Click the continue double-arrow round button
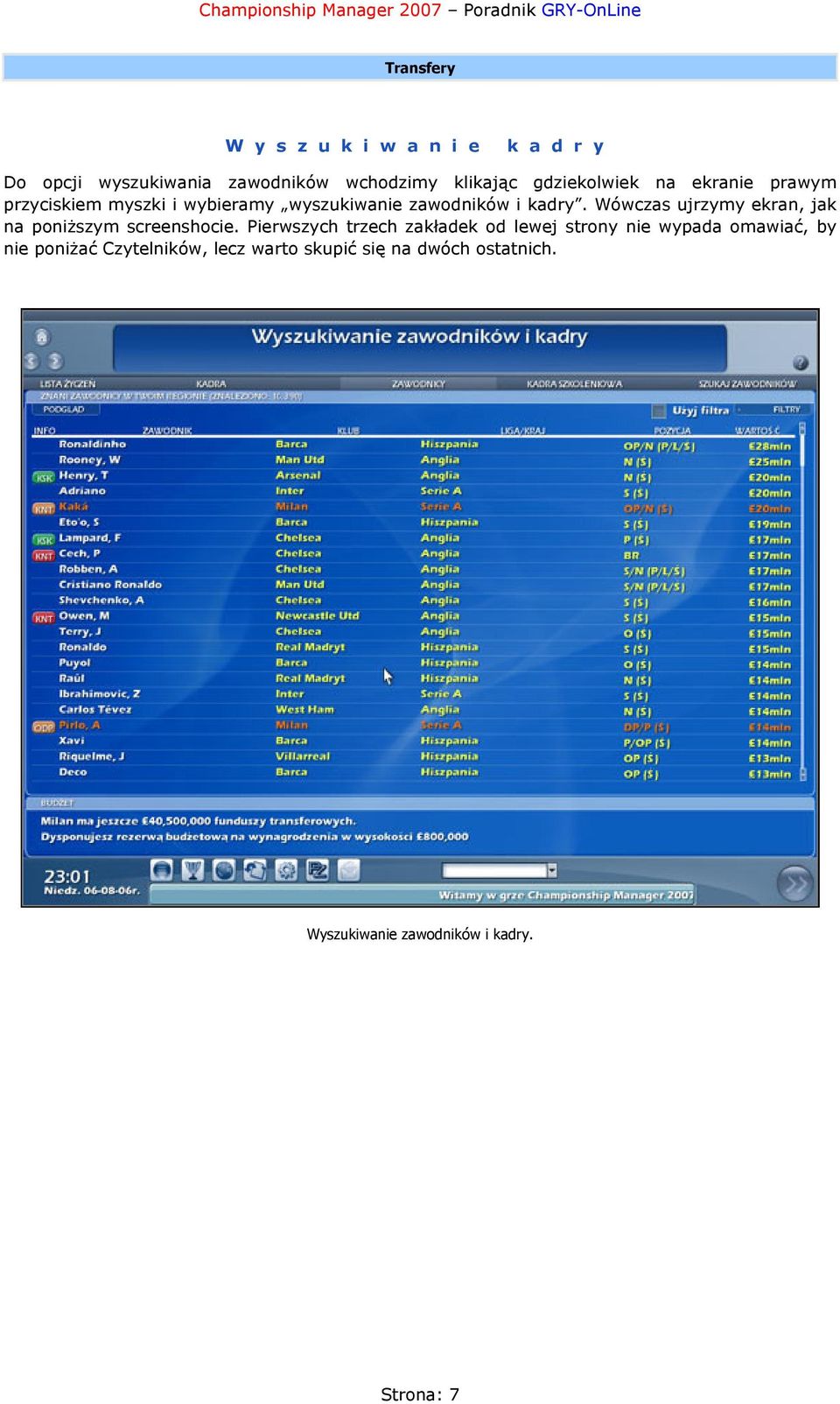The image size is (840, 1404). (x=794, y=884)
